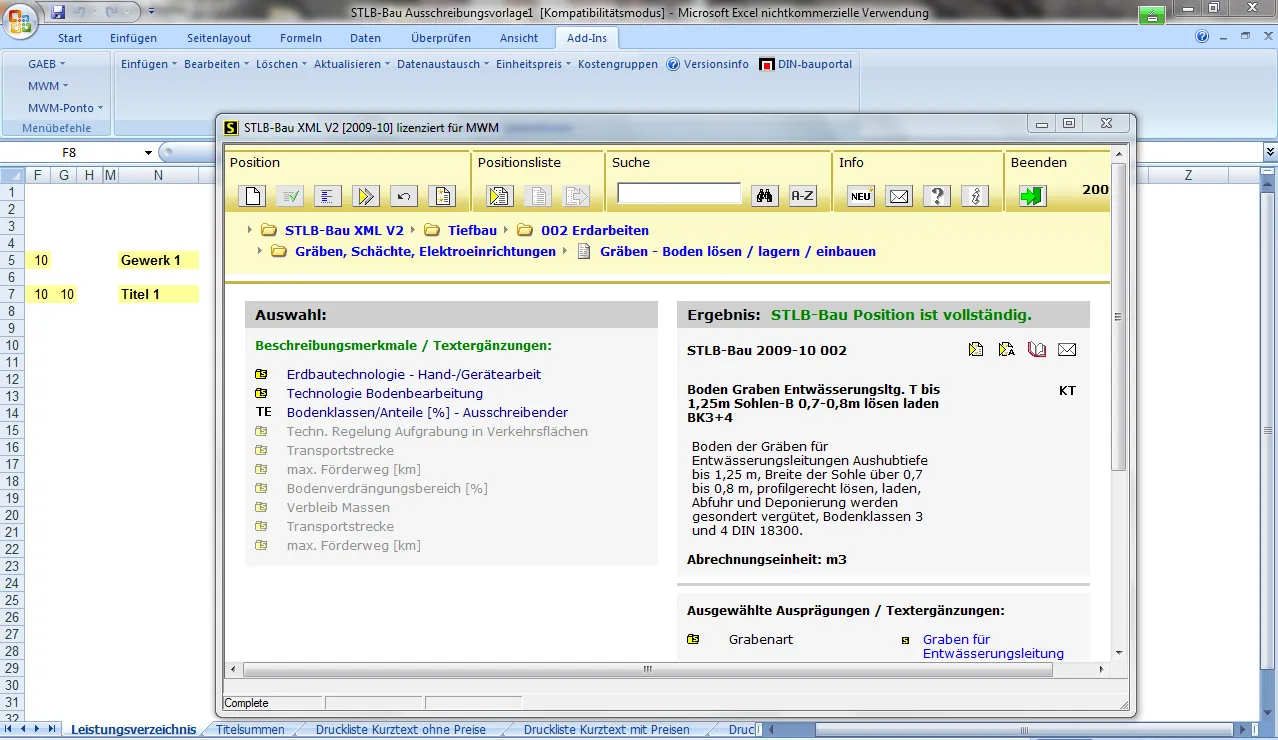Image resolution: width=1278 pixels, height=740 pixels.
Task: Click the greyed arrow document icon under Positionsliste
Action: (577, 196)
